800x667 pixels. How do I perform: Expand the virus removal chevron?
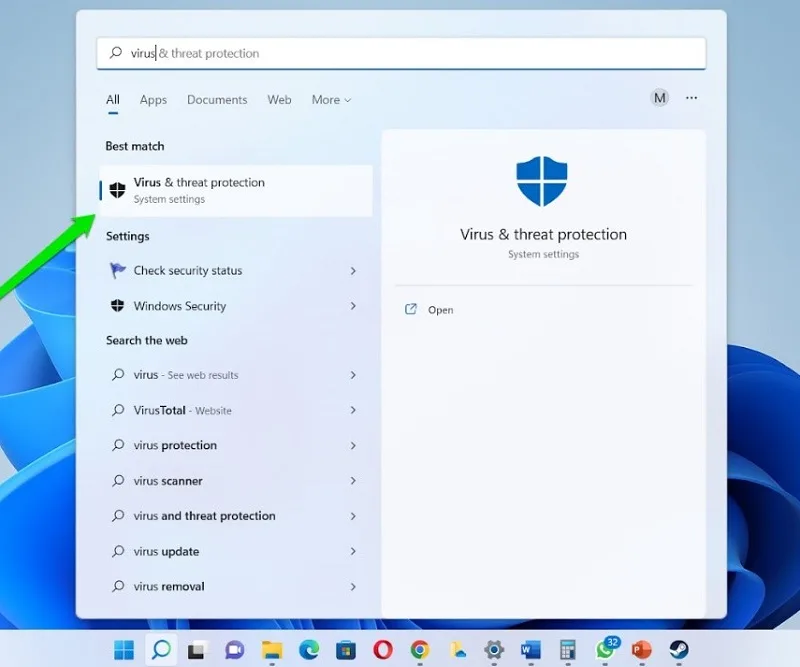click(353, 587)
